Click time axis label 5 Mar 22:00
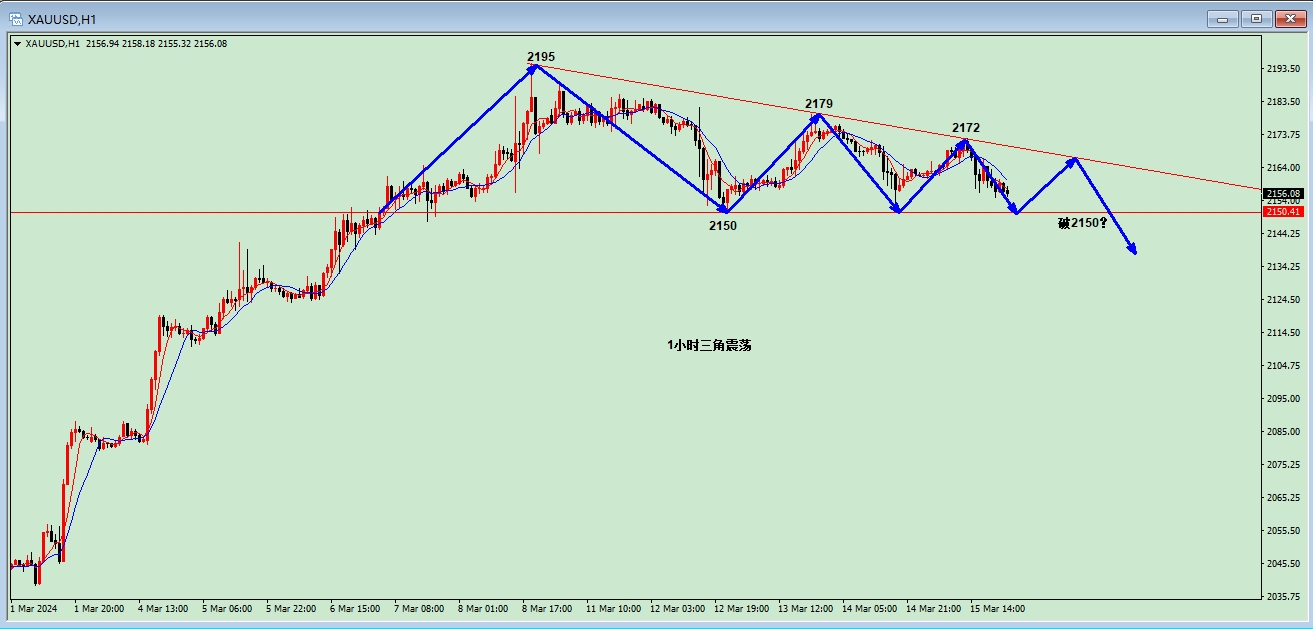 (x=293, y=608)
